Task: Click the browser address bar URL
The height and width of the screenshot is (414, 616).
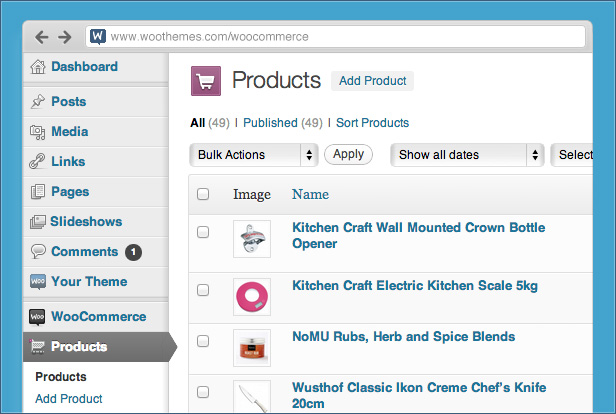Action: (209, 37)
